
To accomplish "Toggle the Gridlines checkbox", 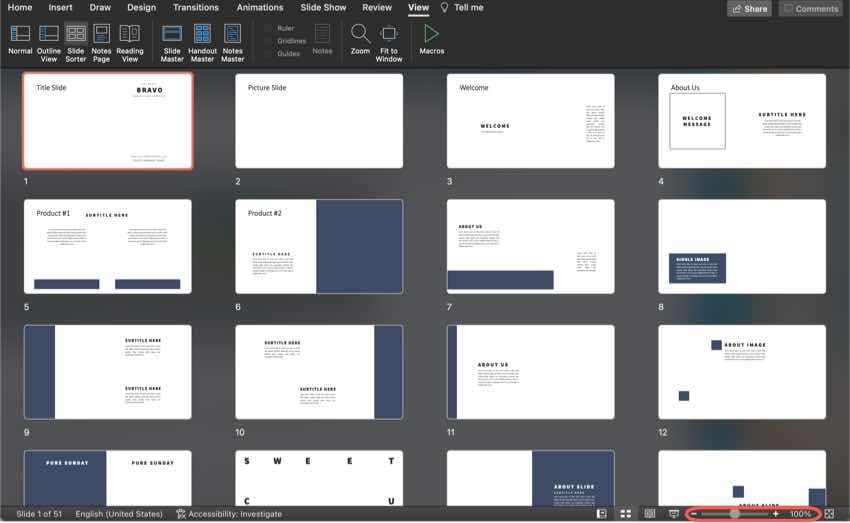I will pyautogui.click(x=269, y=41).
